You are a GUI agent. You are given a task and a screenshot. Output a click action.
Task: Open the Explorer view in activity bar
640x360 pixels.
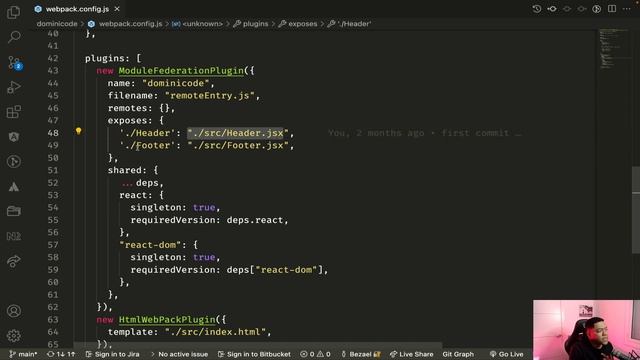click(13, 12)
